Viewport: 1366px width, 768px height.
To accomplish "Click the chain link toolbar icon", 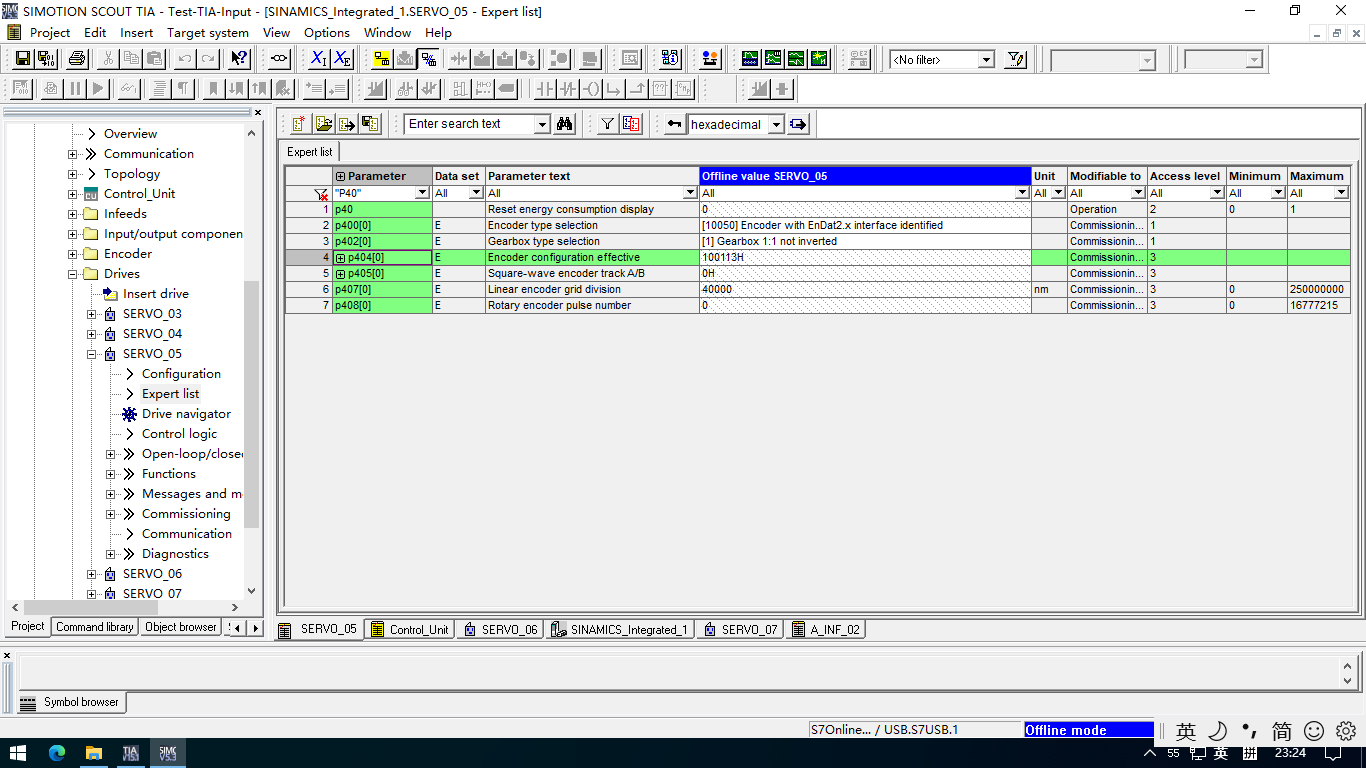I will [x=279, y=59].
